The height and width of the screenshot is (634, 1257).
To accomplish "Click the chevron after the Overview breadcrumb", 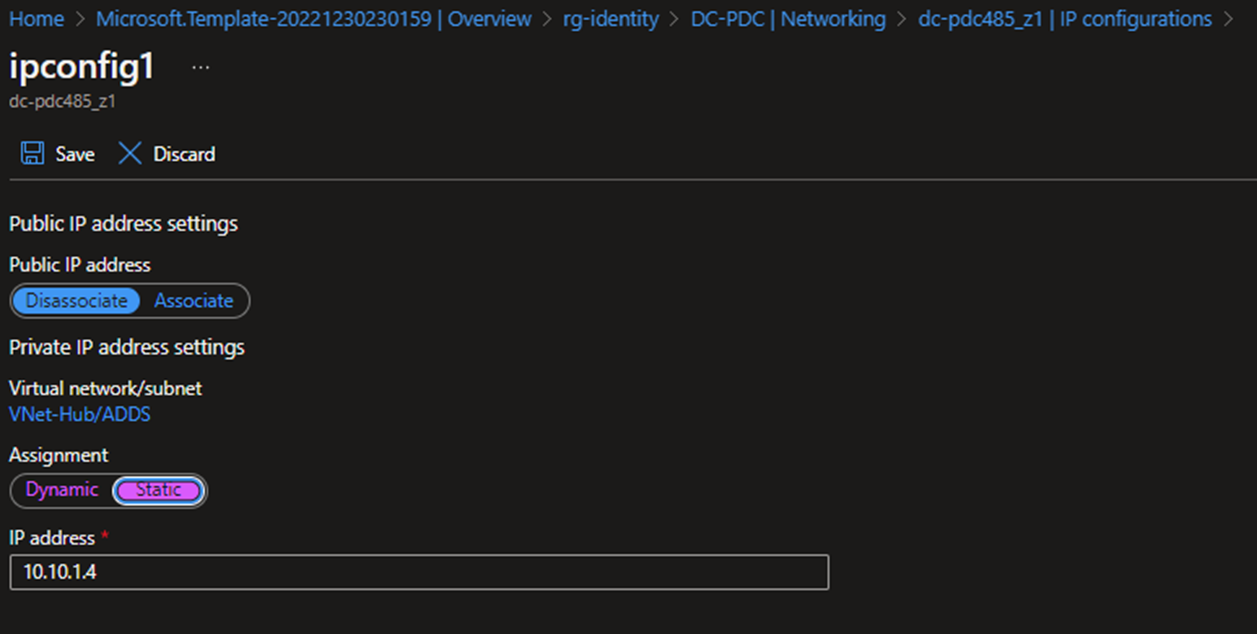I will [x=547, y=19].
